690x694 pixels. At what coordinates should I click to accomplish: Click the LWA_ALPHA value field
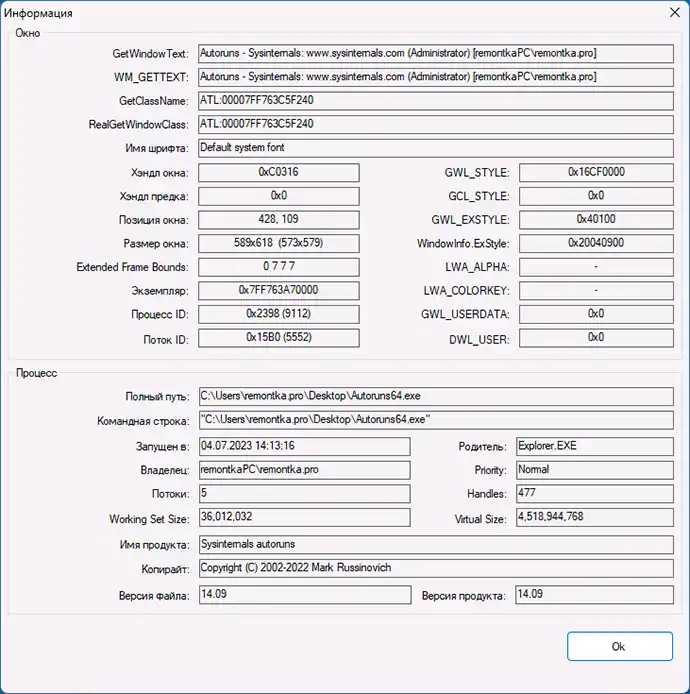[596, 267]
